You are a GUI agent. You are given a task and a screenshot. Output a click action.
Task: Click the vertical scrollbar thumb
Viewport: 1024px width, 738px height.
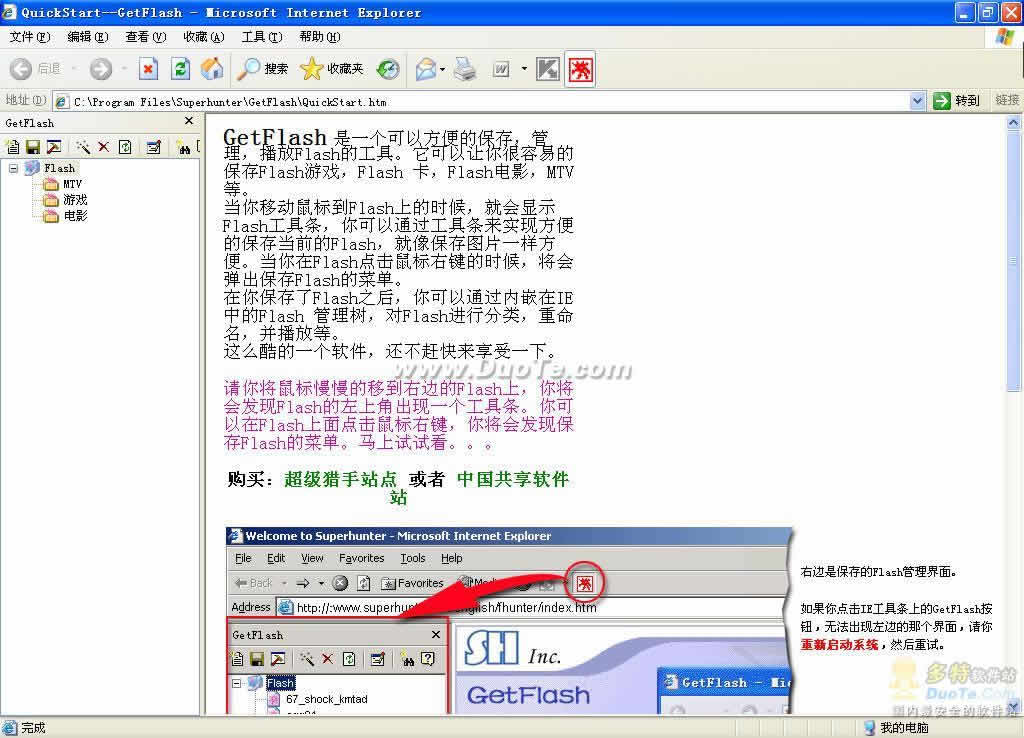click(x=1013, y=261)
